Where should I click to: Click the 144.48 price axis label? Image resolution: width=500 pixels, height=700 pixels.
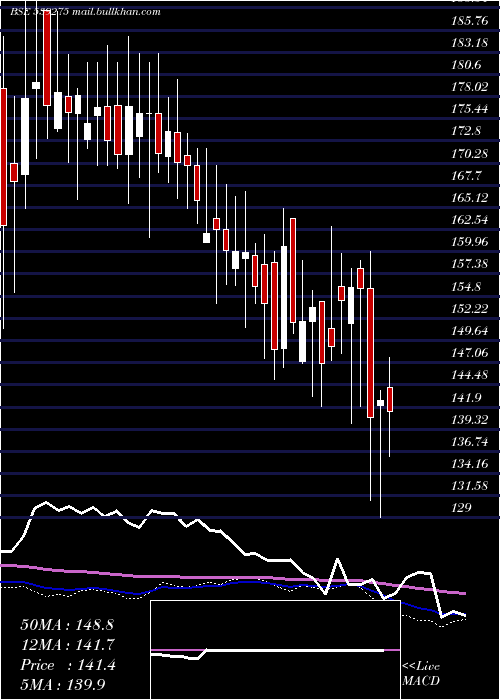(x=470, y=375)
